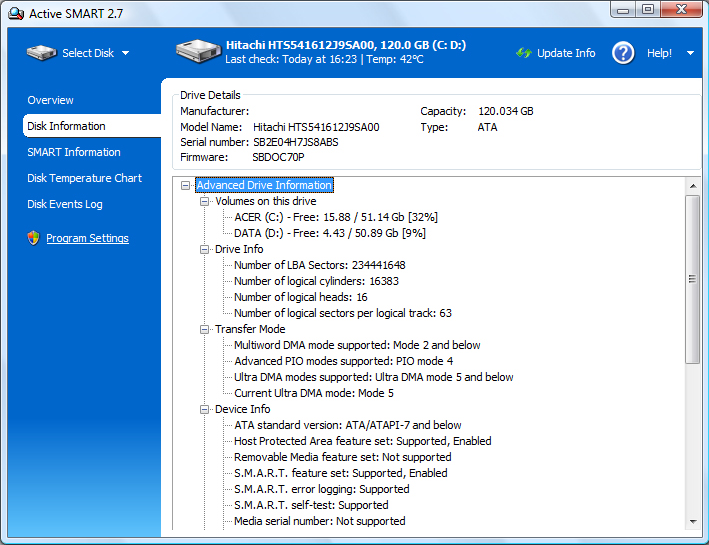Select ATA standard version row
709x545 pixels.
click(x=348, y=425)
